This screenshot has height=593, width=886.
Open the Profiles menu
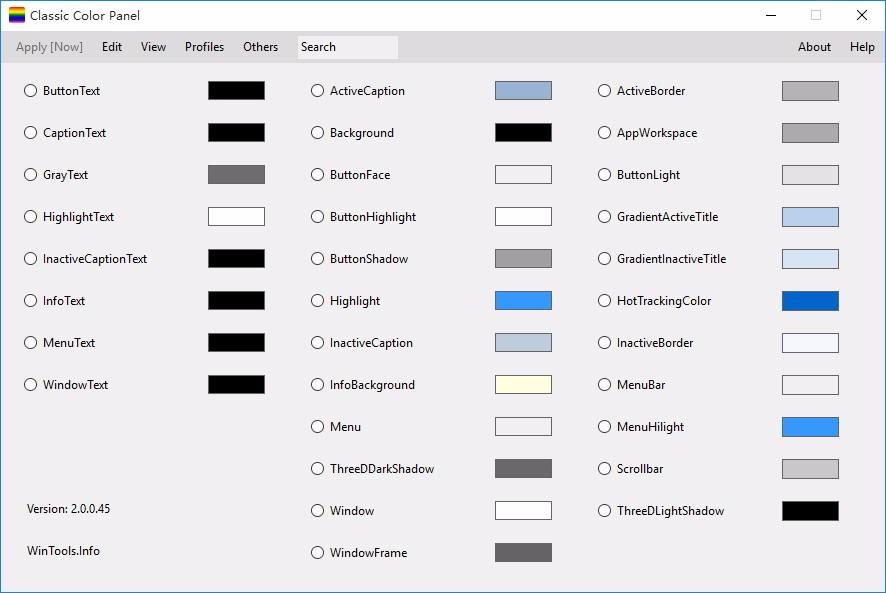205,47
